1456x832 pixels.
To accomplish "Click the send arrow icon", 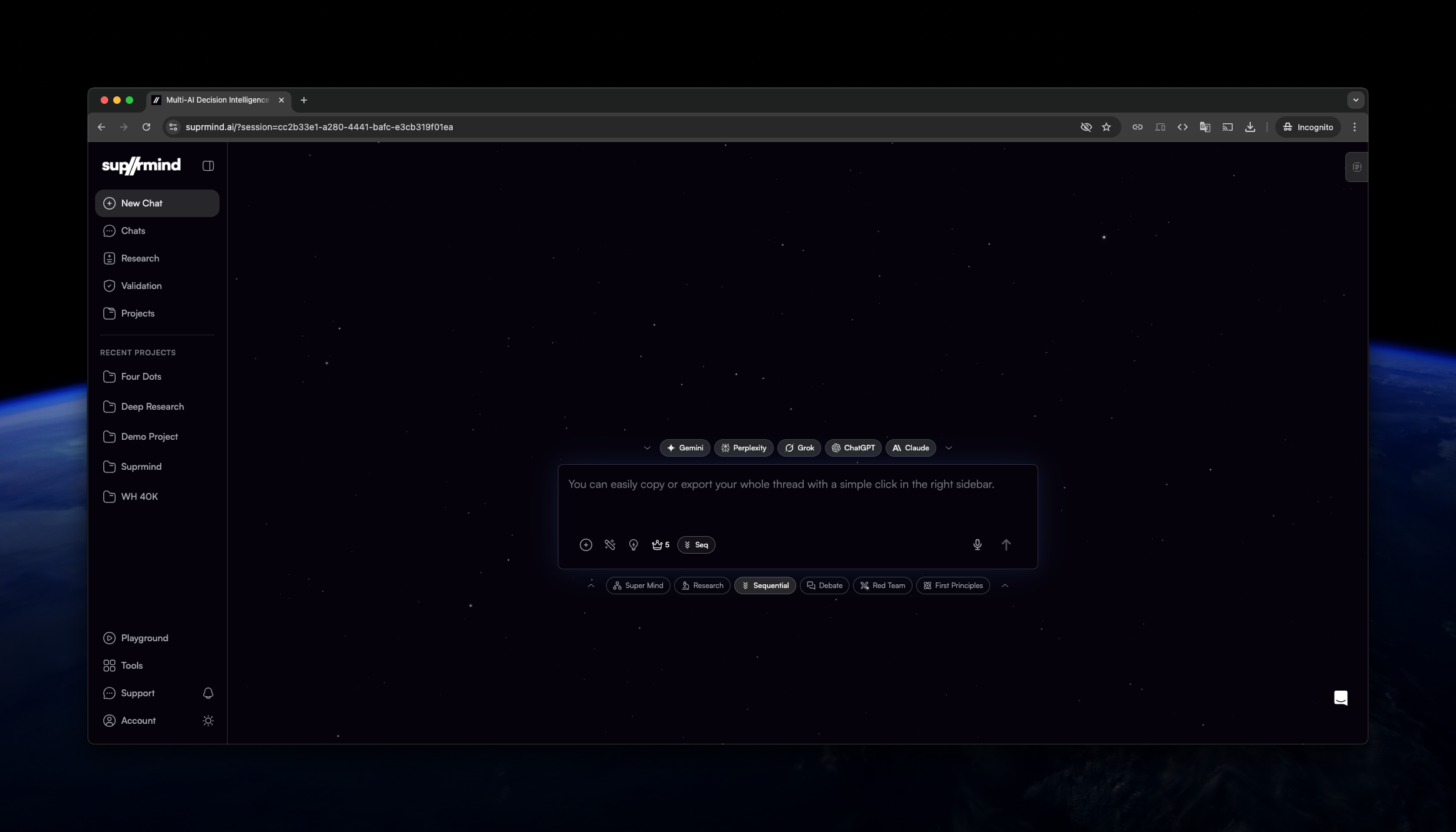I will point(1006,545).
